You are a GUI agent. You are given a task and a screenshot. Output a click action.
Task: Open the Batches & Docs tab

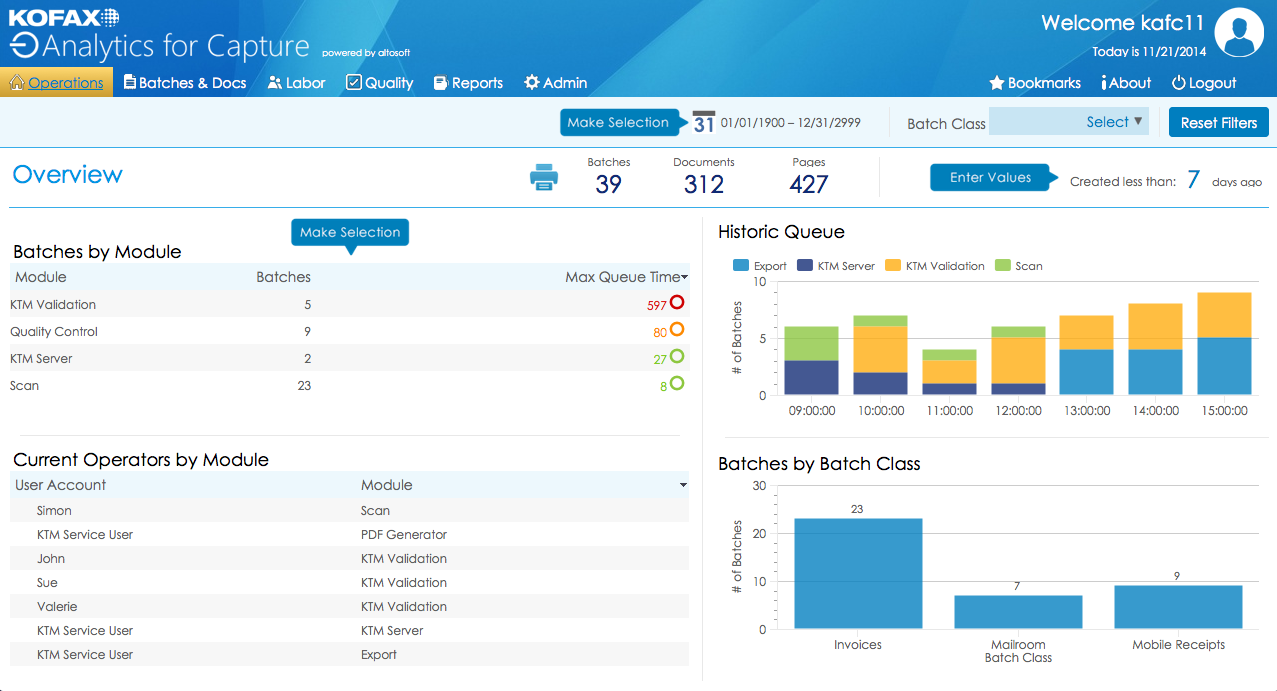click(x=185, y=83)
